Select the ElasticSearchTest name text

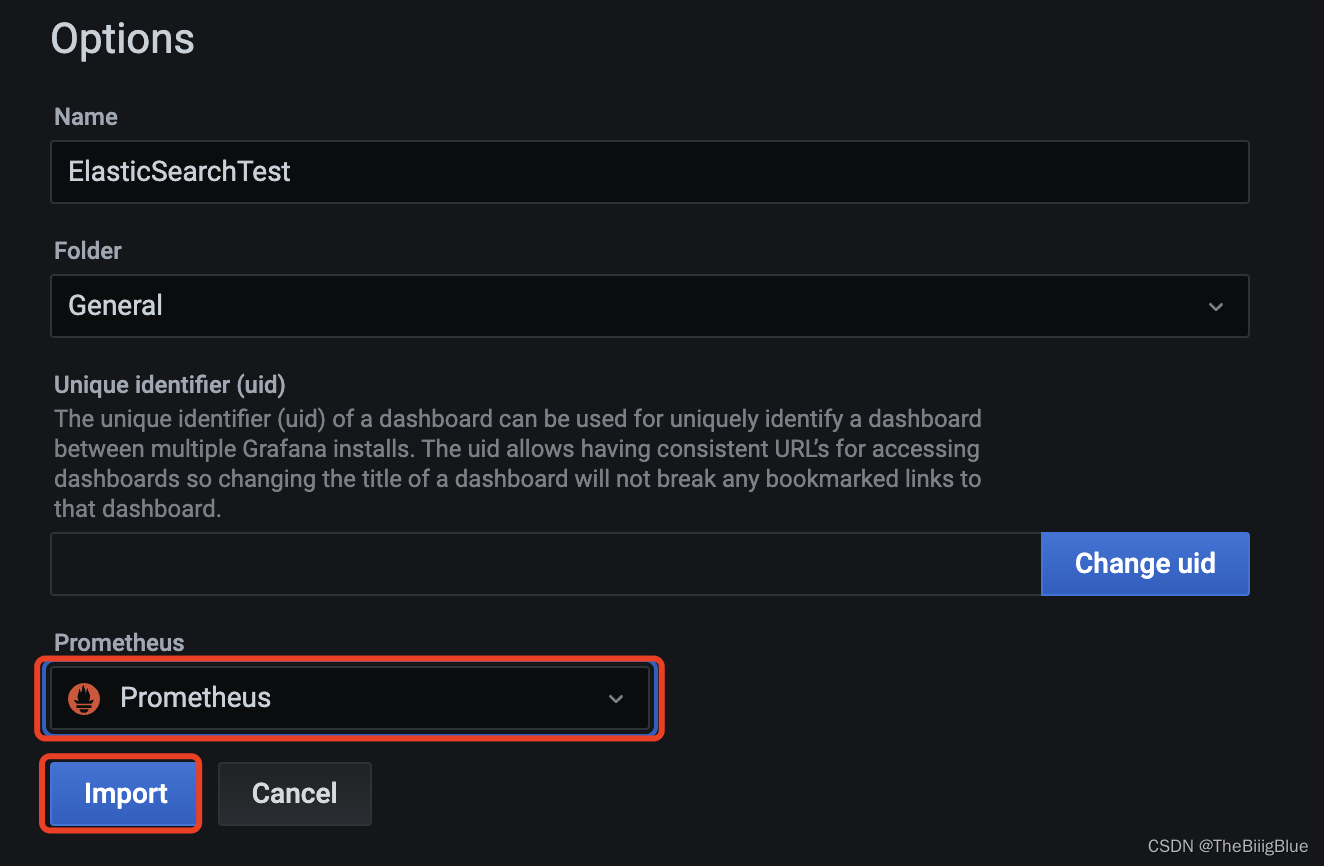pyautogui.click(x=179, y=172)
